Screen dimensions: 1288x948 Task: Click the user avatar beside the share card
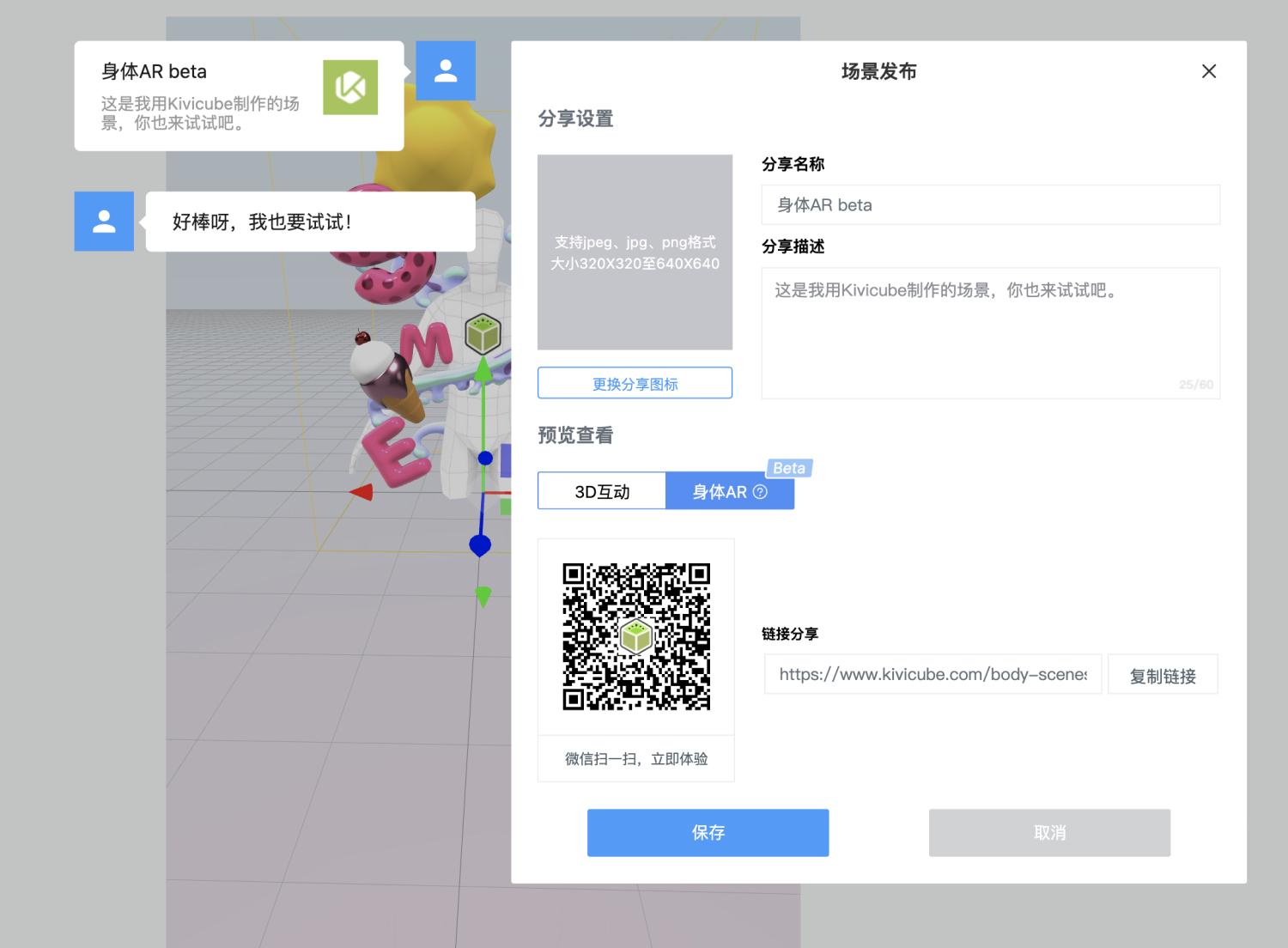click(446, 70)
